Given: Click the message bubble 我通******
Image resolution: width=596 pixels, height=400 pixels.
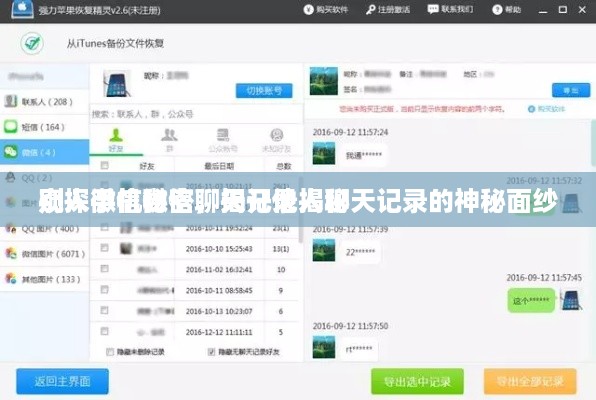Looking at the screenshot, I should 364,155.
